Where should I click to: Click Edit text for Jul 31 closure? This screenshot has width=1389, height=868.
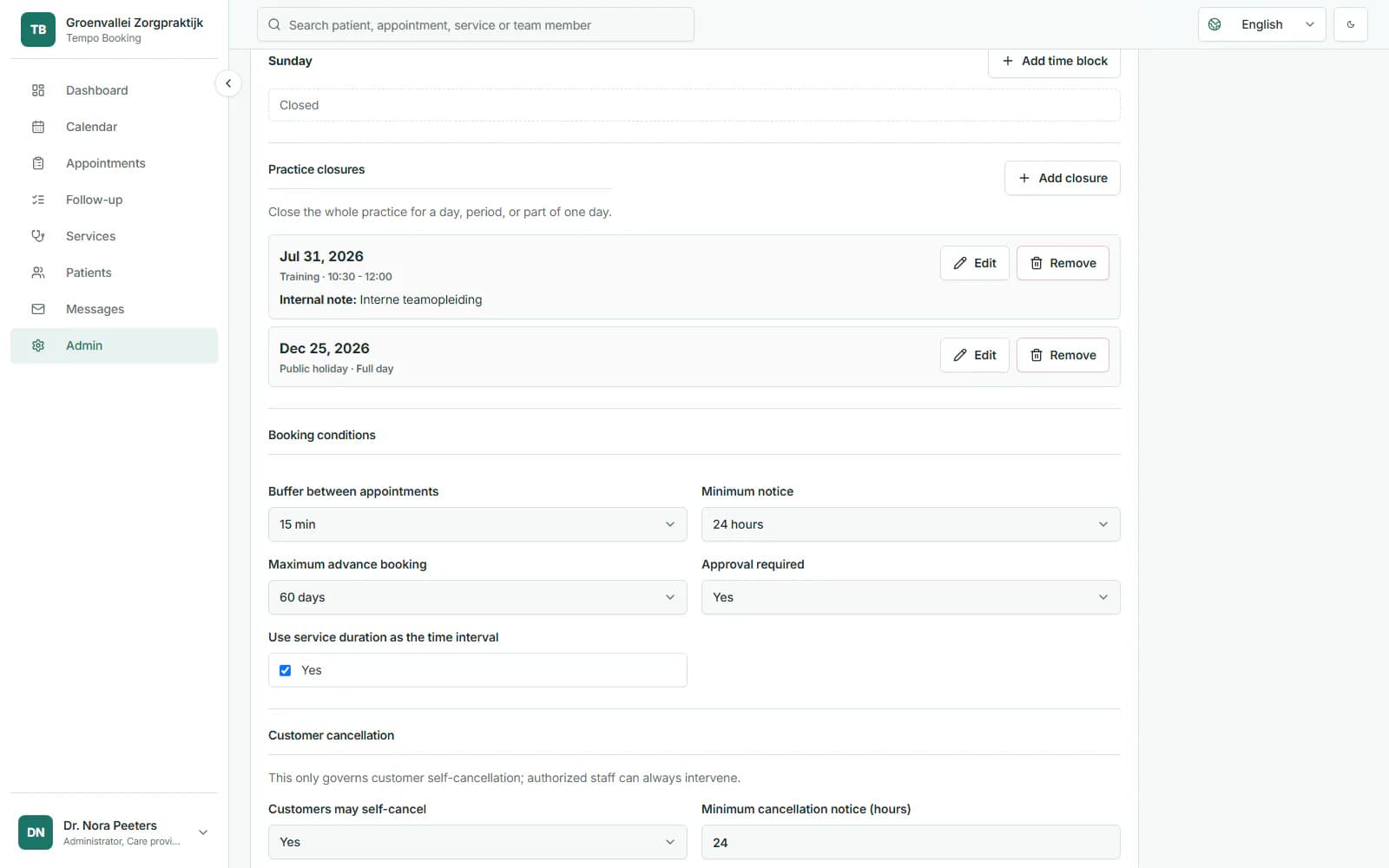(x=984, y=263)
